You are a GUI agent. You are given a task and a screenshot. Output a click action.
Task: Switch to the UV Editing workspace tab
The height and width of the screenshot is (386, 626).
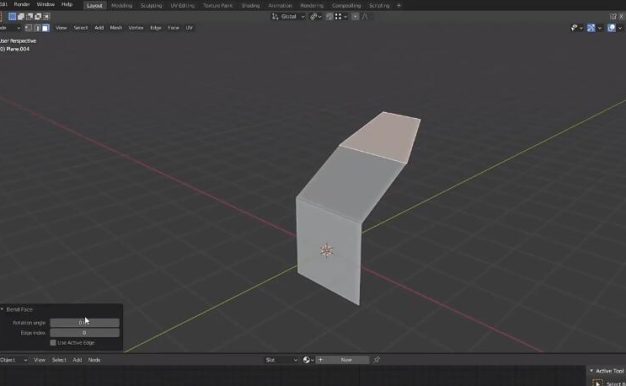click(182, 6)
